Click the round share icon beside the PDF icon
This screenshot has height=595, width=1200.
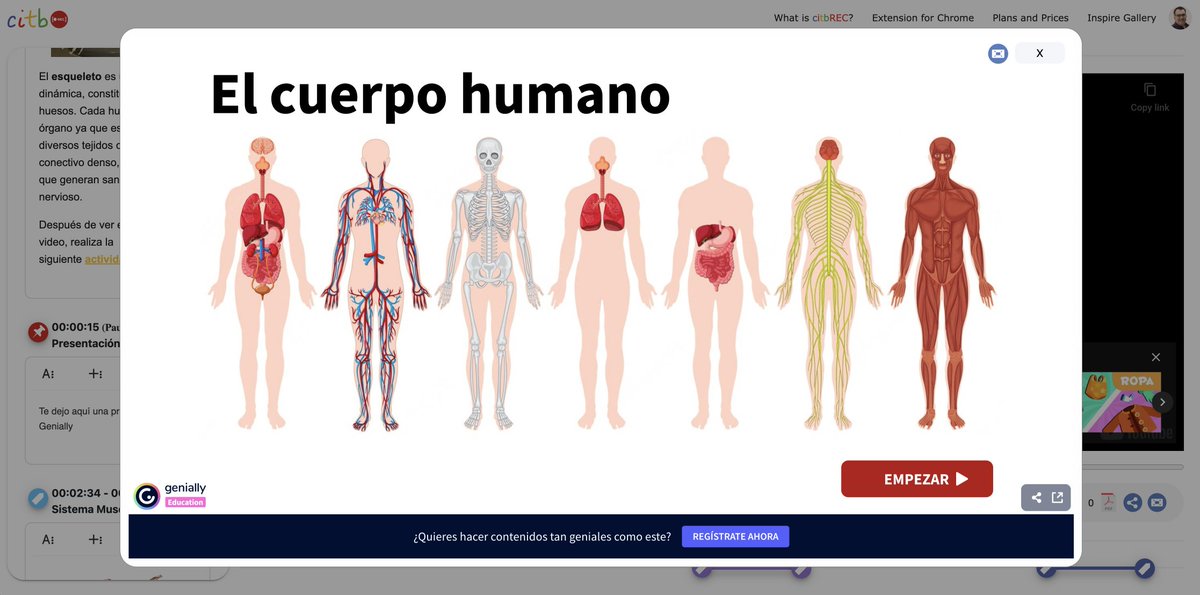pos(1133,503)
